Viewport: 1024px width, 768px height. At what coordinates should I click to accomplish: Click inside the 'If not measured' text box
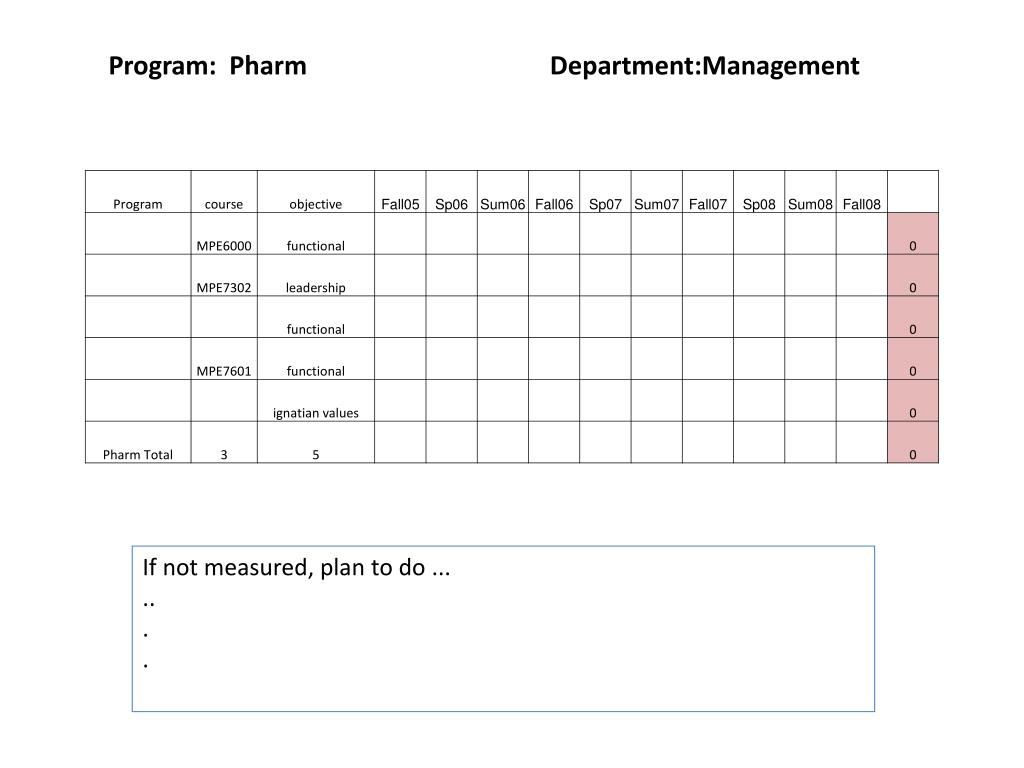point(504,629)
